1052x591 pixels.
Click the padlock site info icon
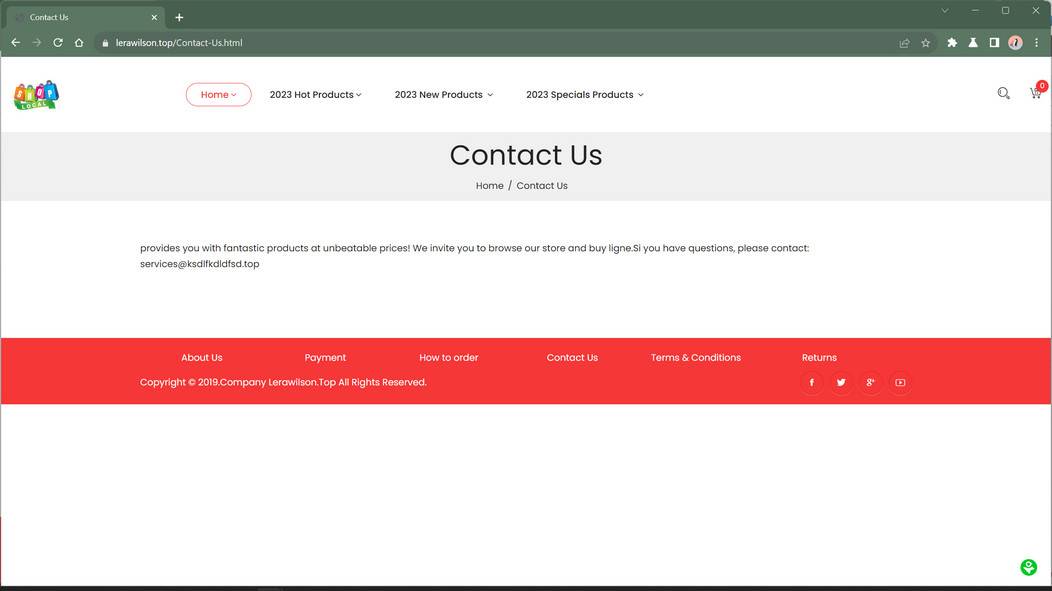click(x=105, y=43)
